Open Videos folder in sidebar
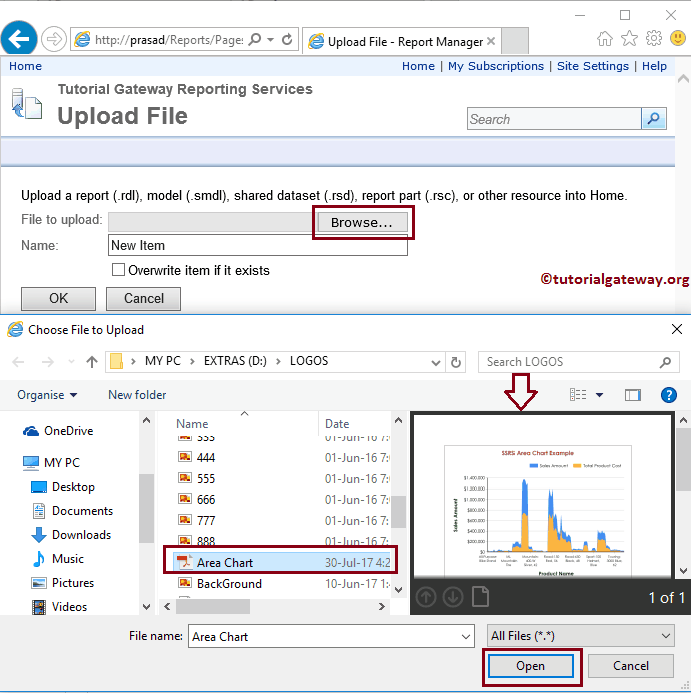The height and width of the screenshot is (693, 691). tap(60, 607)
